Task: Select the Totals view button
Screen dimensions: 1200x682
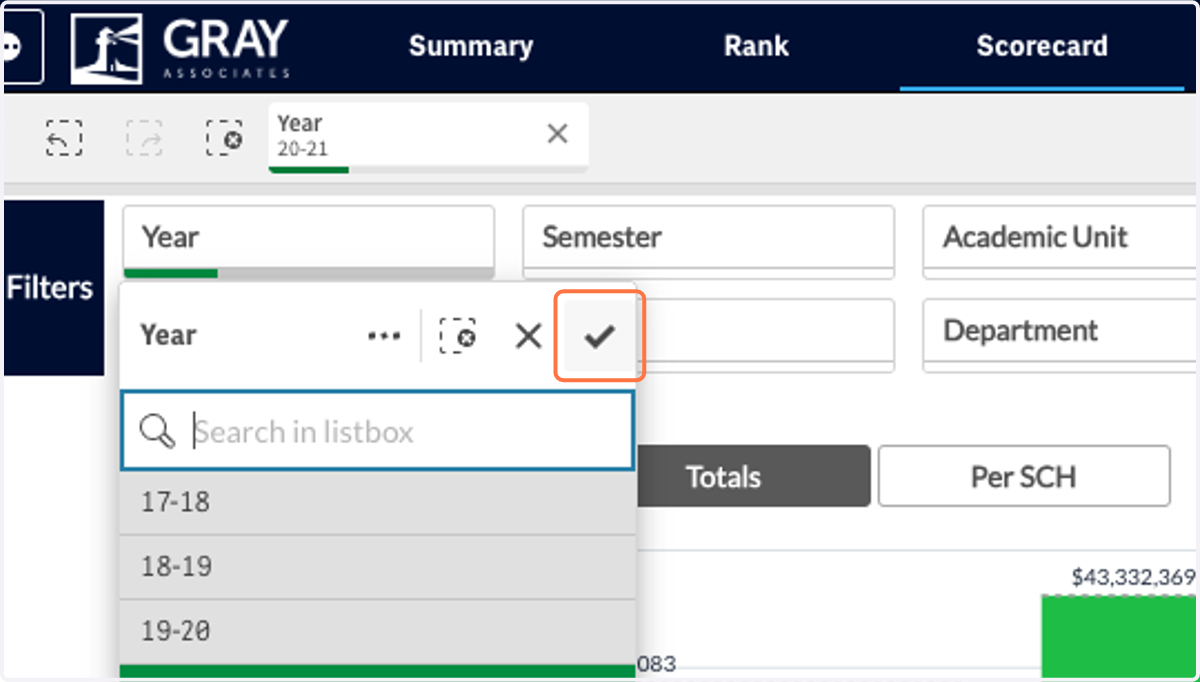Action: coord(753,476)
